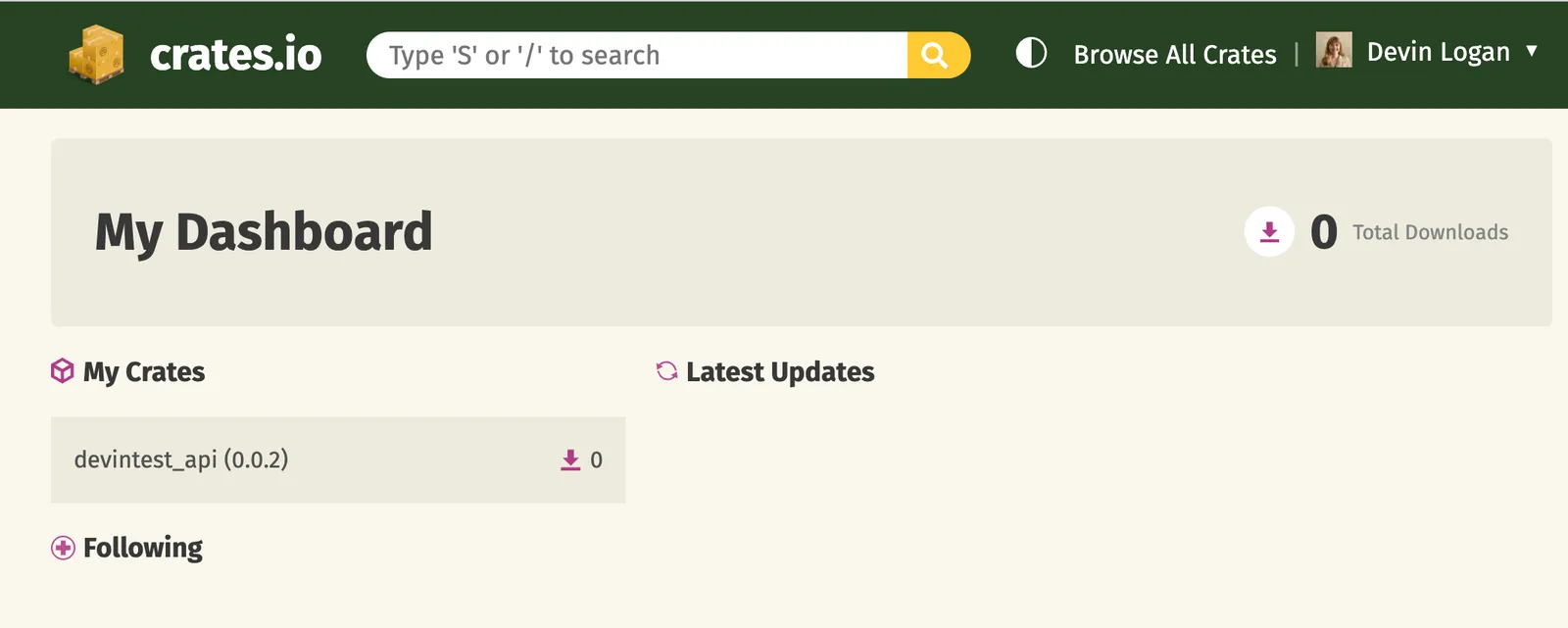1568x628 pixels.
Task: Click Devin Logan's avatar picture
Action: 1334,50
